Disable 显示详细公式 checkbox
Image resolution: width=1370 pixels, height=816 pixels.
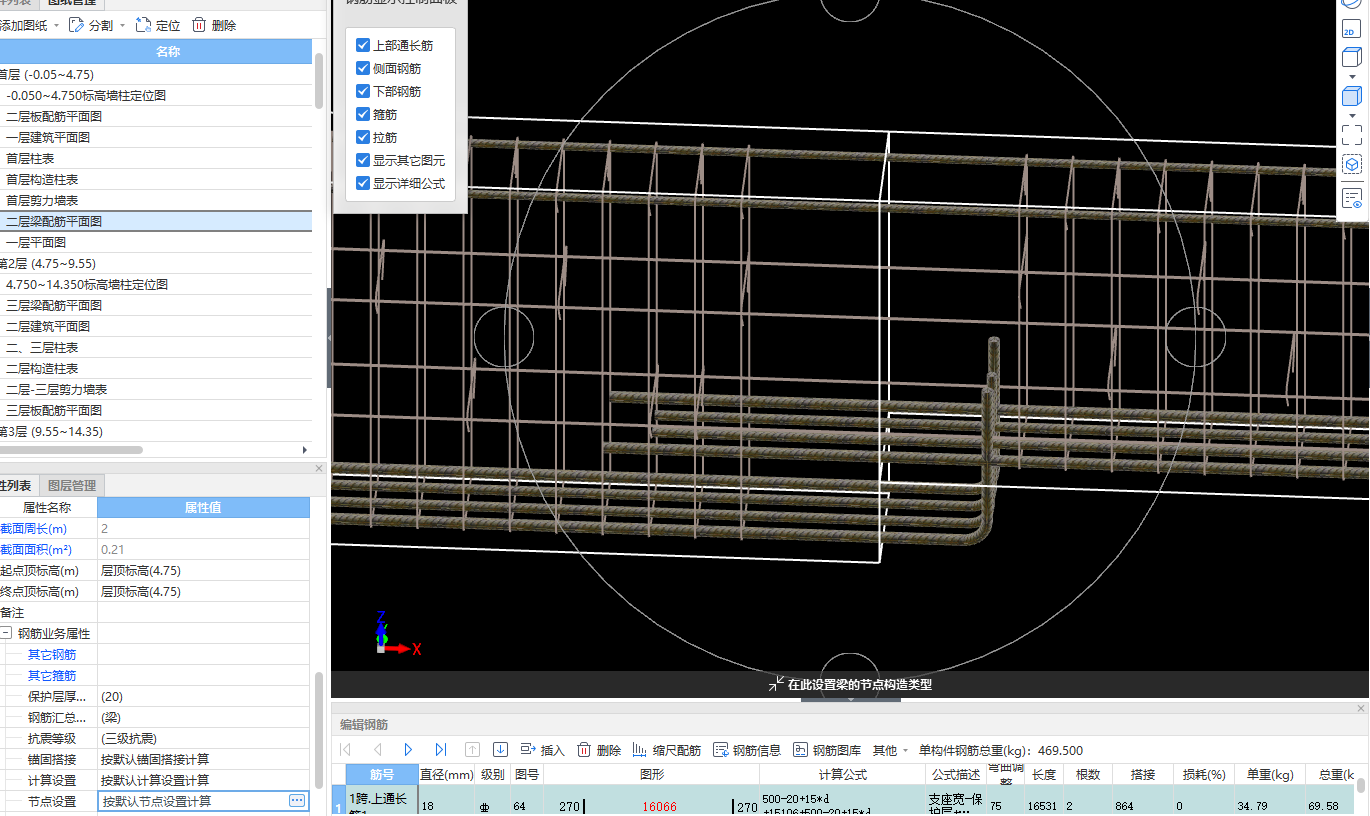(363, 183)
